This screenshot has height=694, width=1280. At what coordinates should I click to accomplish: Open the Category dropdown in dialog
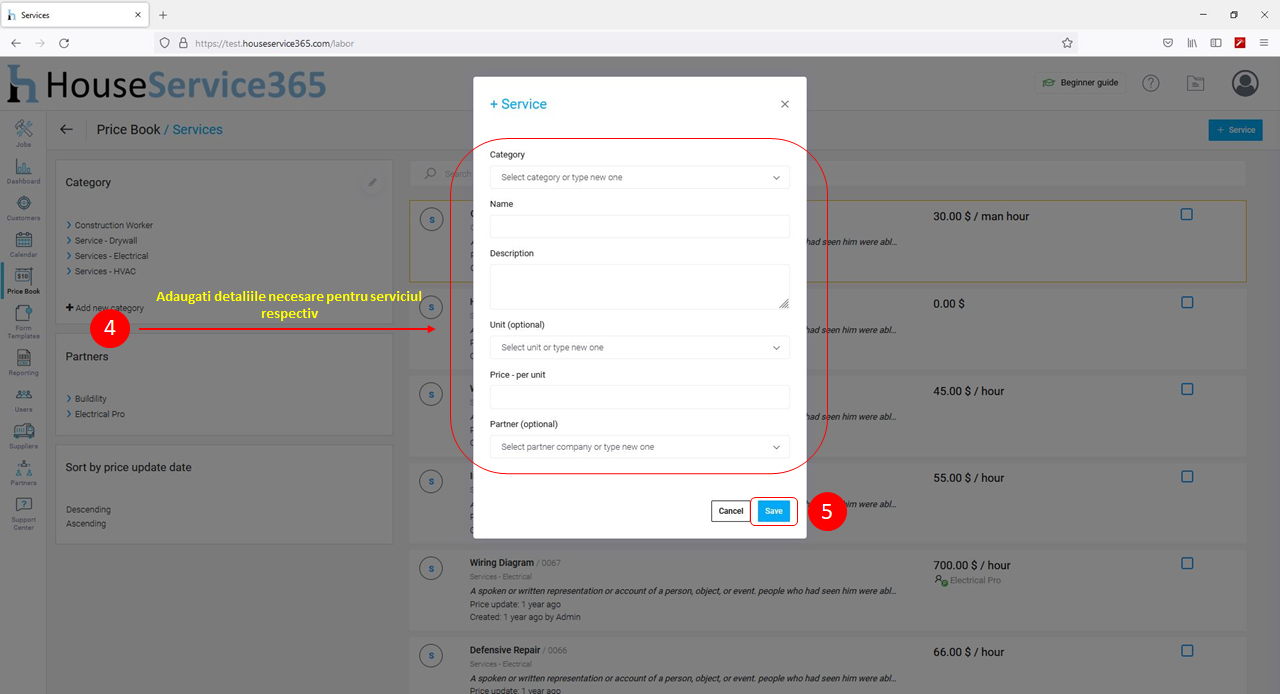[639, 178]
